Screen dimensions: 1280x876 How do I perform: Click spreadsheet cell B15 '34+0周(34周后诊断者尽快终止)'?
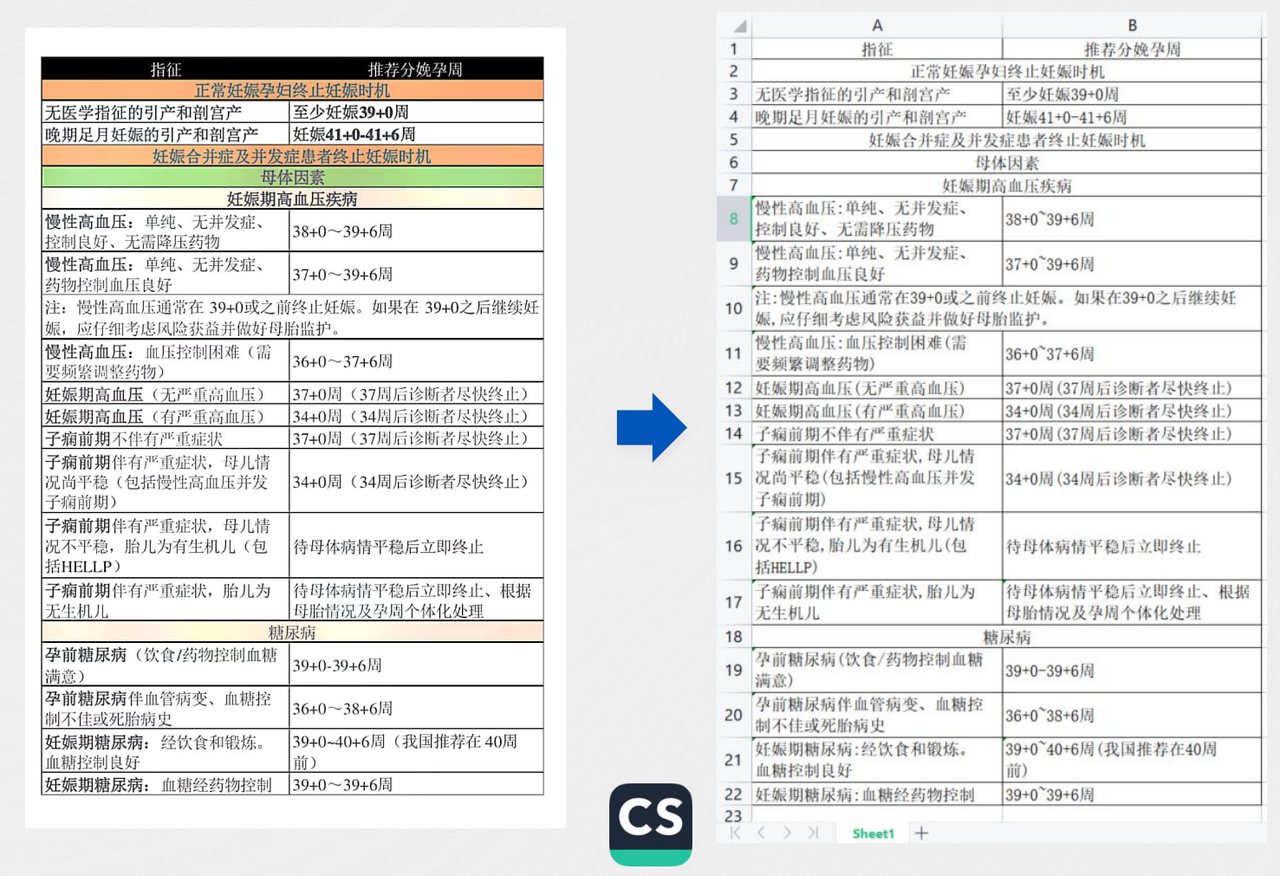[1132, 479]
